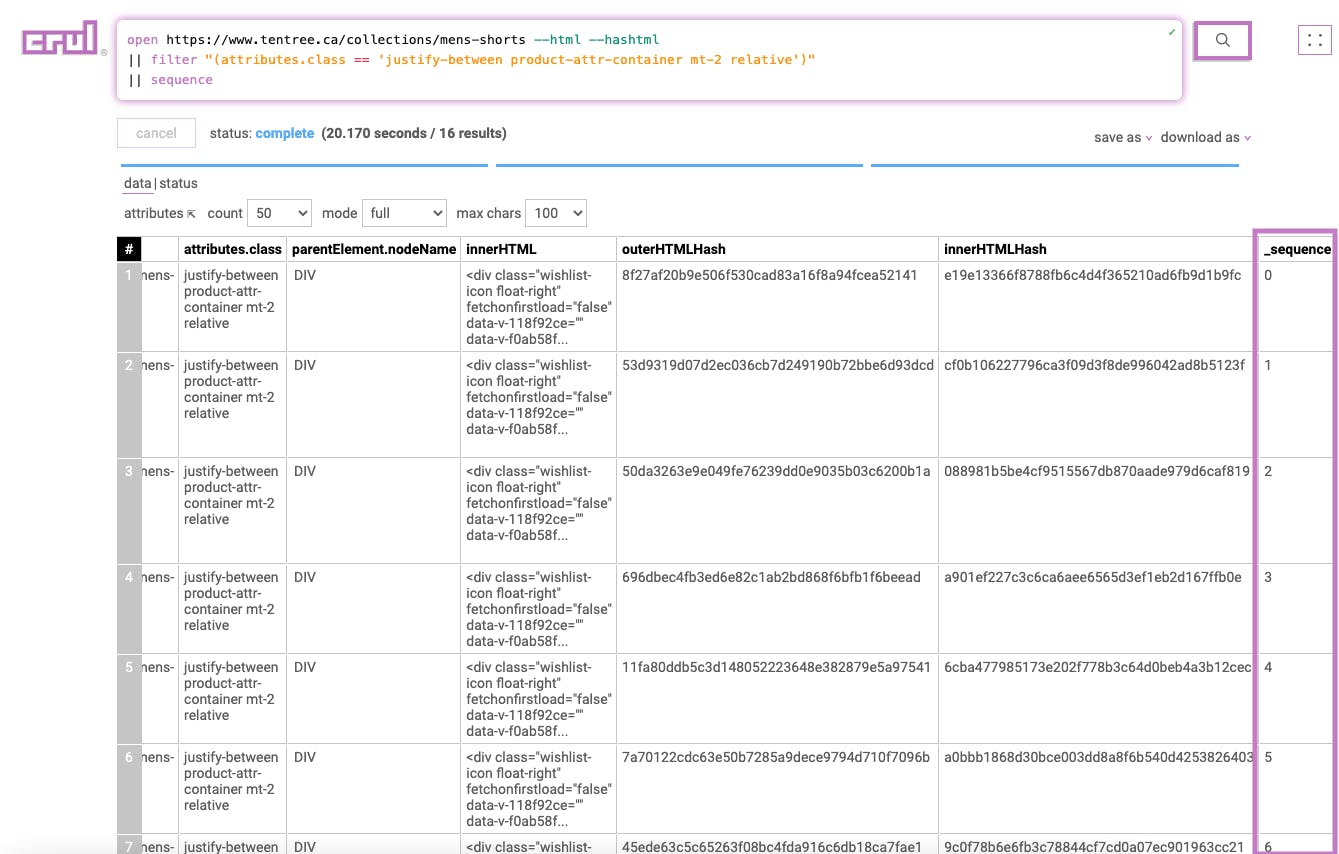Click the attributes label
Image resolution: width=1339 pixels, height=854 pixels.
[x=153, y=213]
